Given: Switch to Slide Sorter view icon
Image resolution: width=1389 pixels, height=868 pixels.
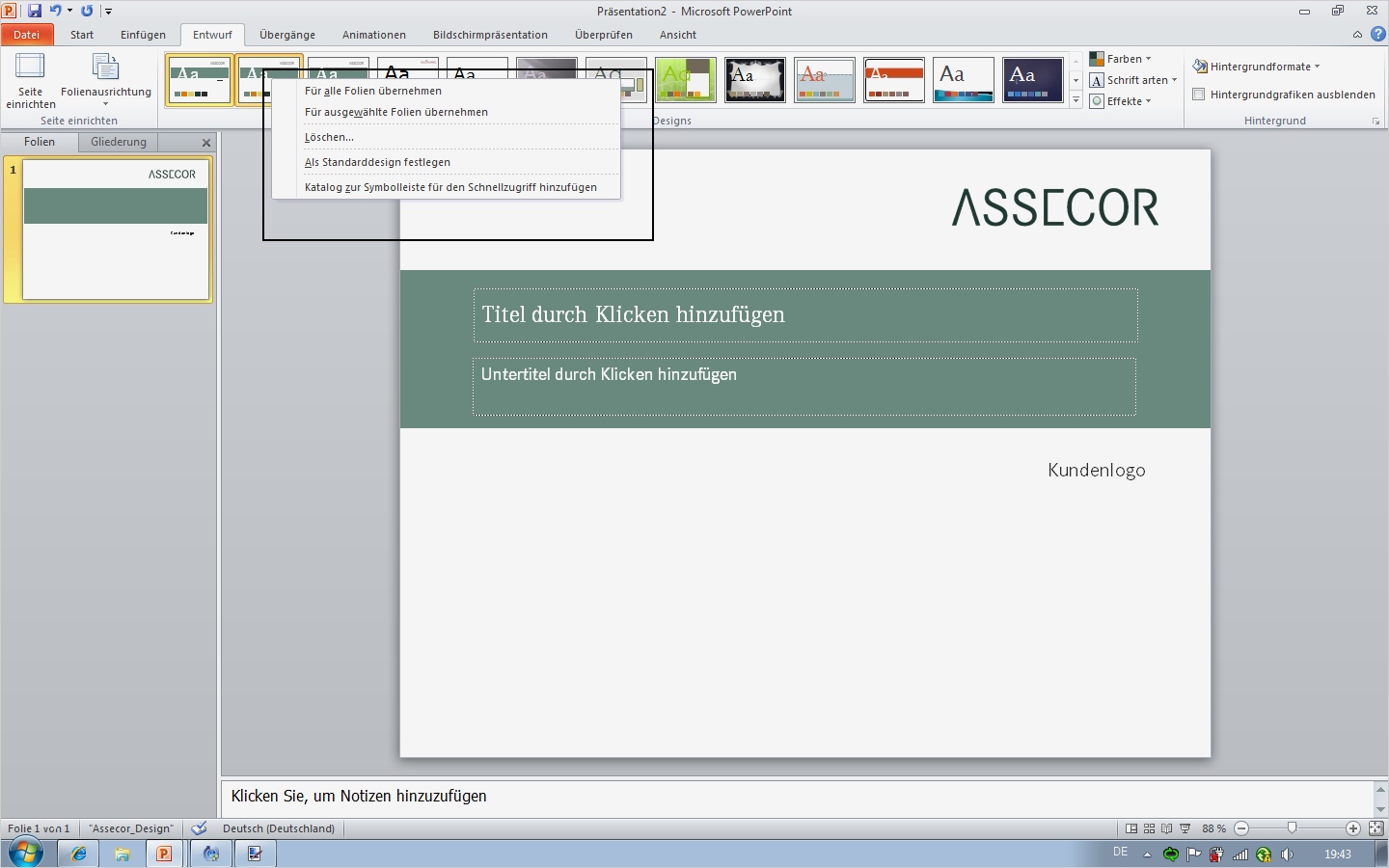Looking at the screenshot, I should coord(1150,828).
